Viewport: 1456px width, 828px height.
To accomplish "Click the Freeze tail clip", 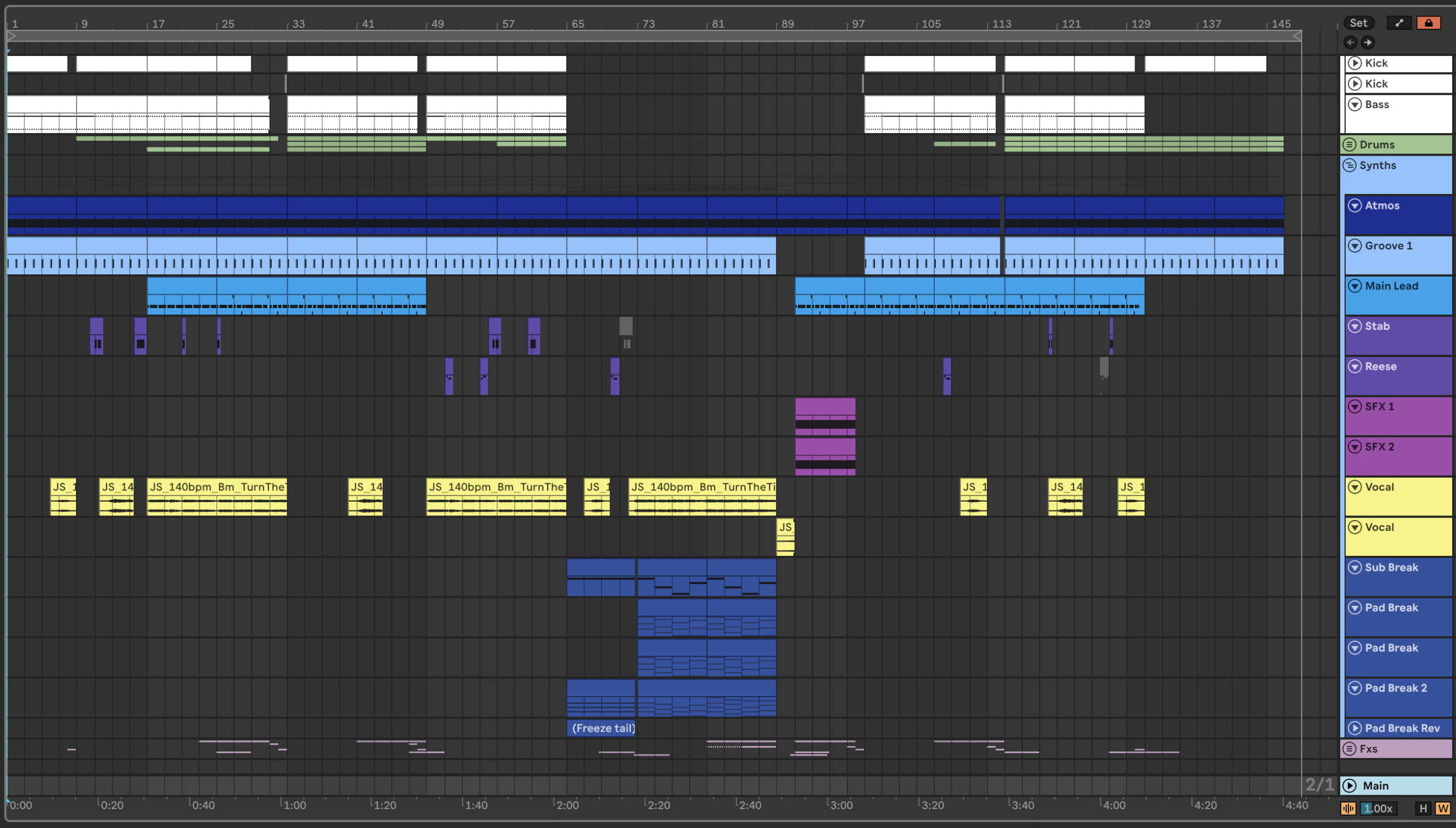I will click(x=600, y=728).
